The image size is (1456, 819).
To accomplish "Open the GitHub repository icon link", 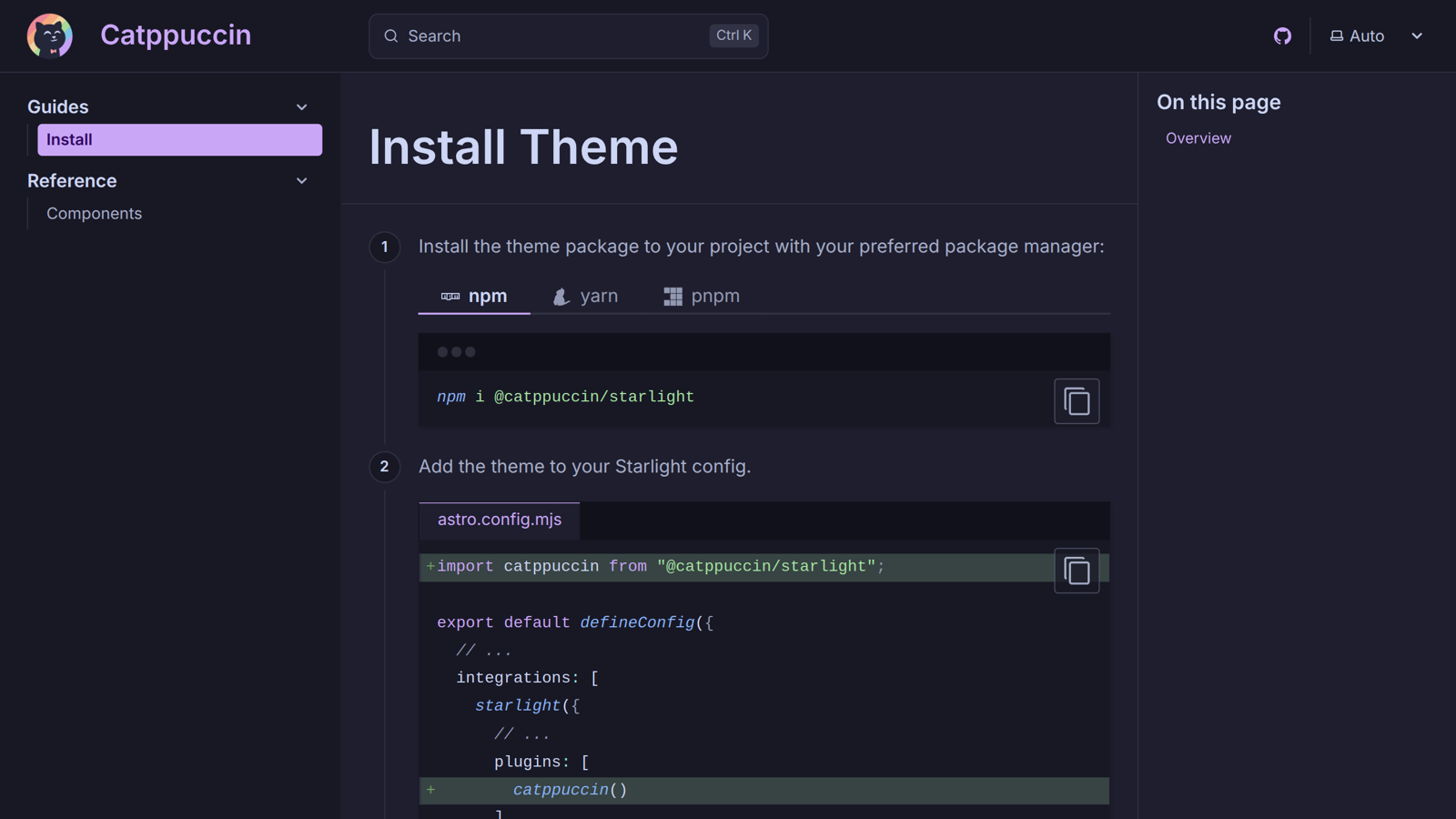I will pos(1282,36).
